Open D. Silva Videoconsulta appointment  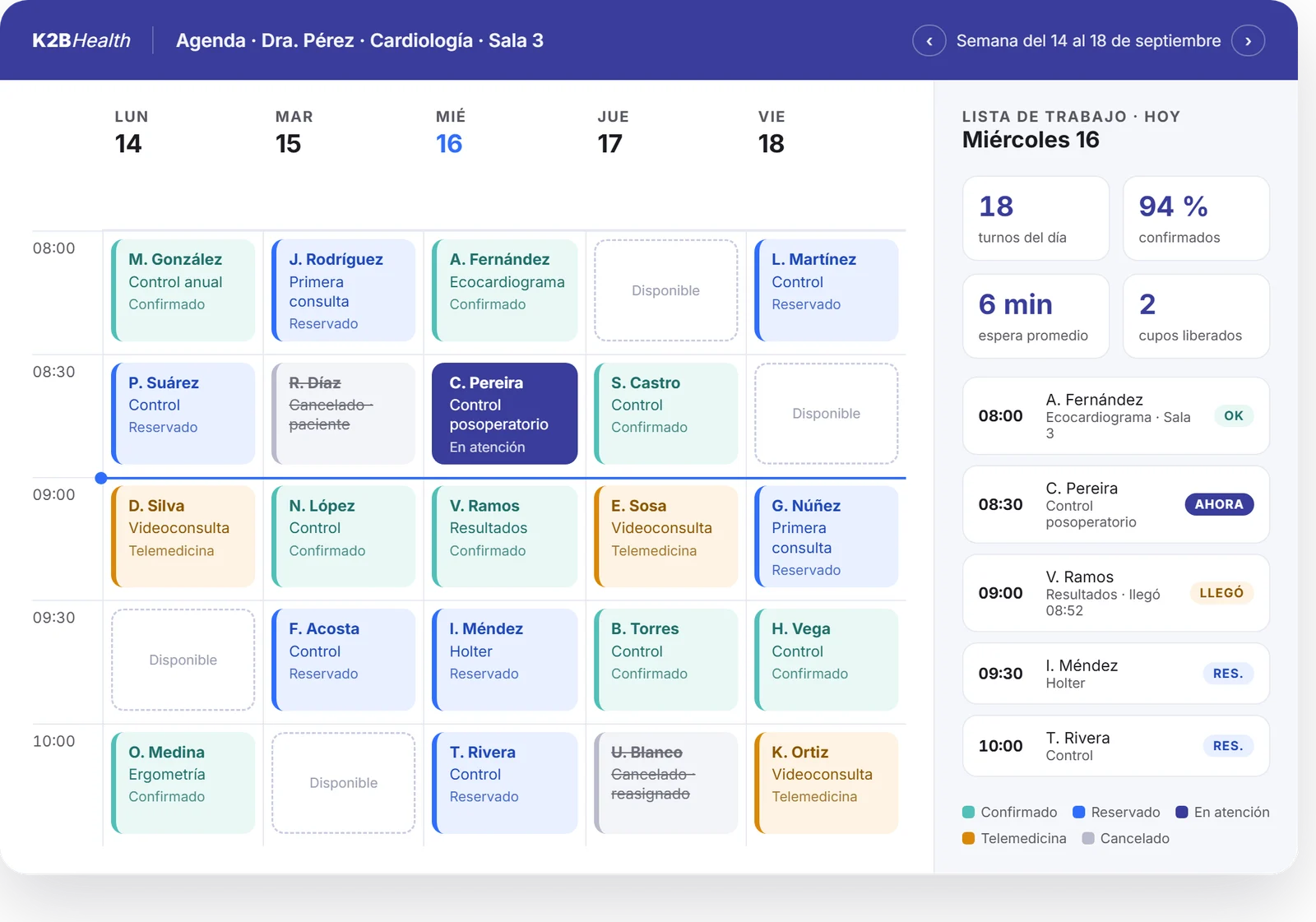[x=183, y=536]
